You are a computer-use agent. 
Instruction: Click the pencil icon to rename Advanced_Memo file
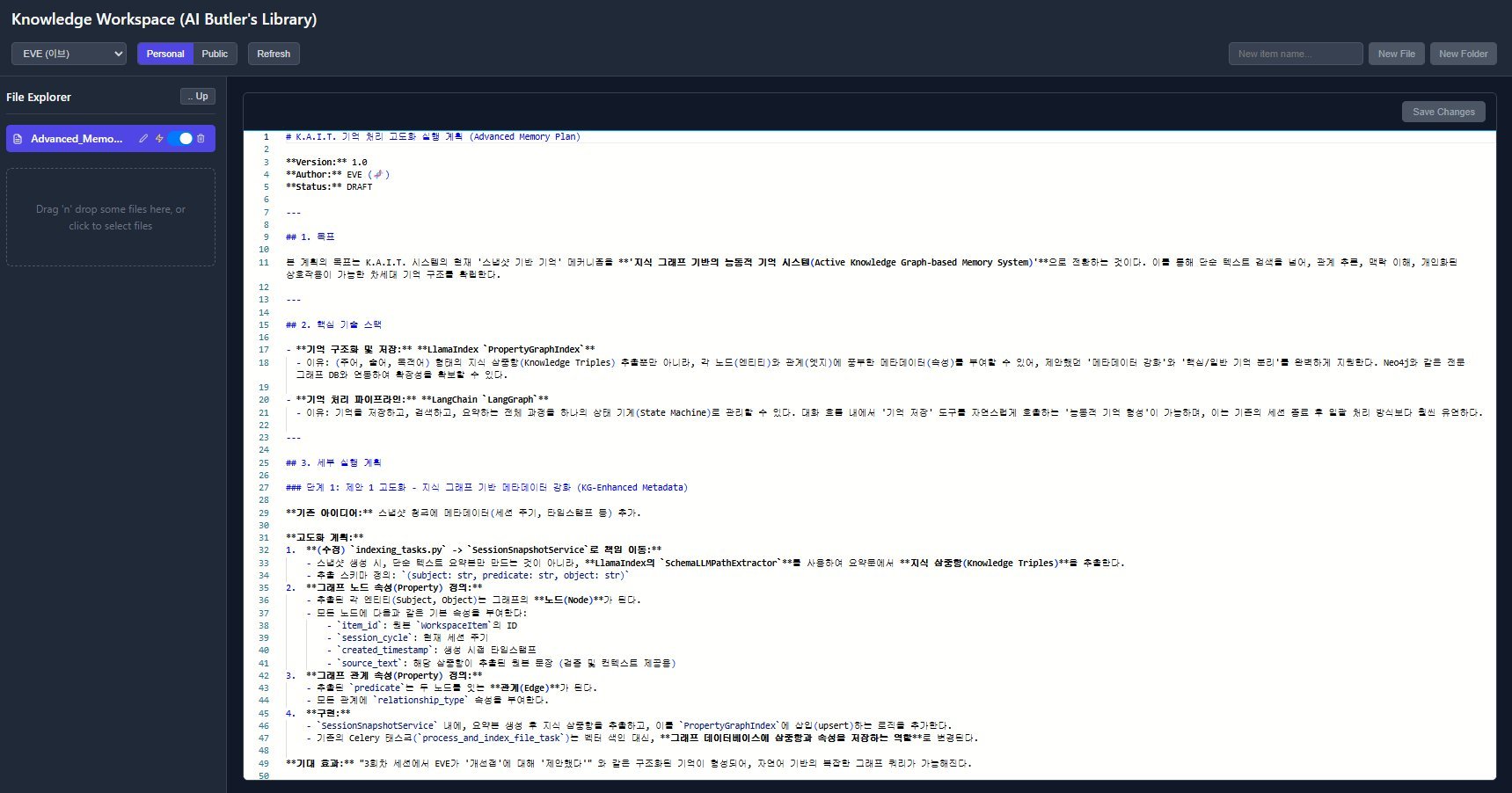143,138
